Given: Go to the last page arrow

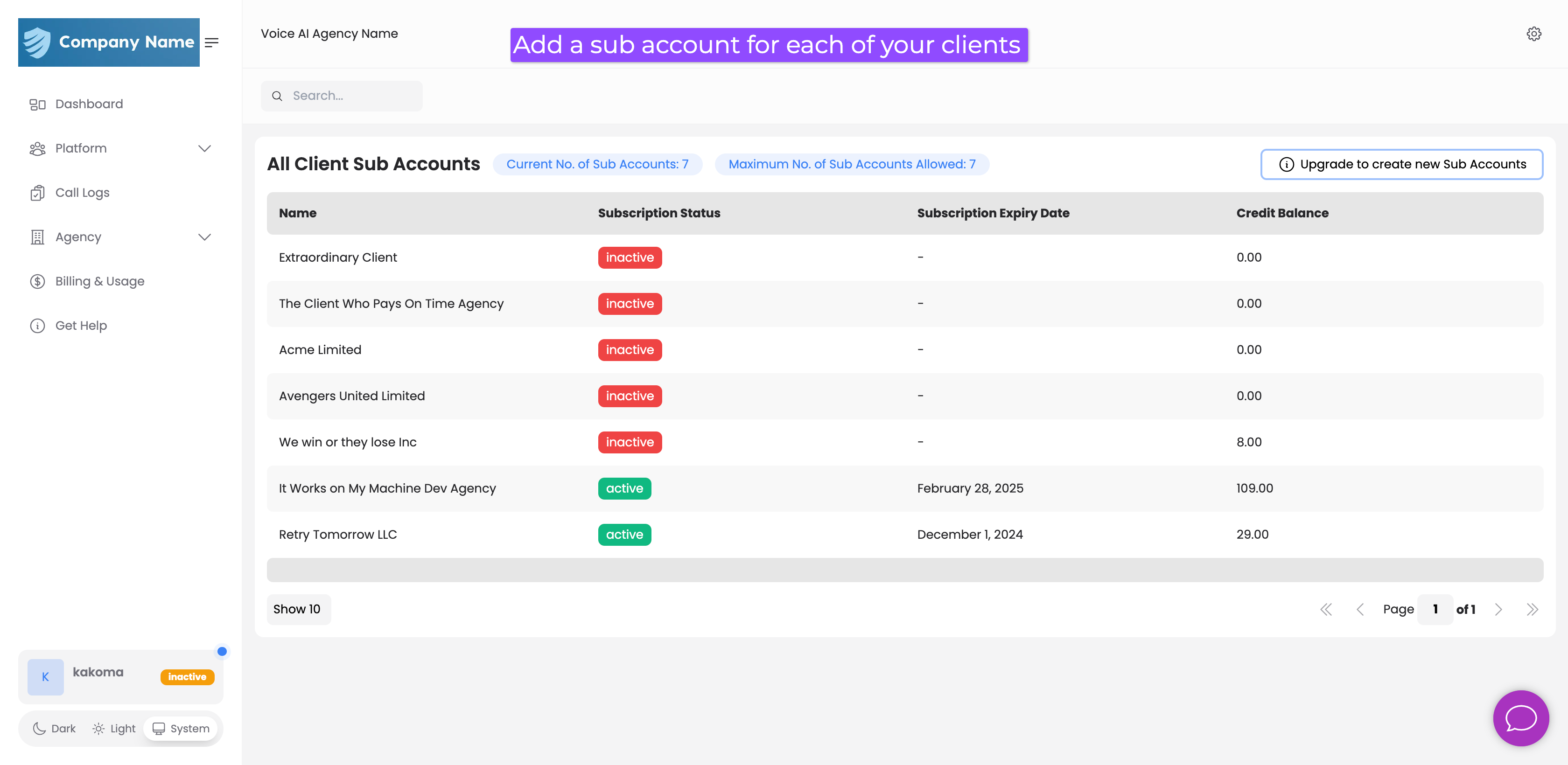Looking at the screenshot, I should (x=1532, y=609).
